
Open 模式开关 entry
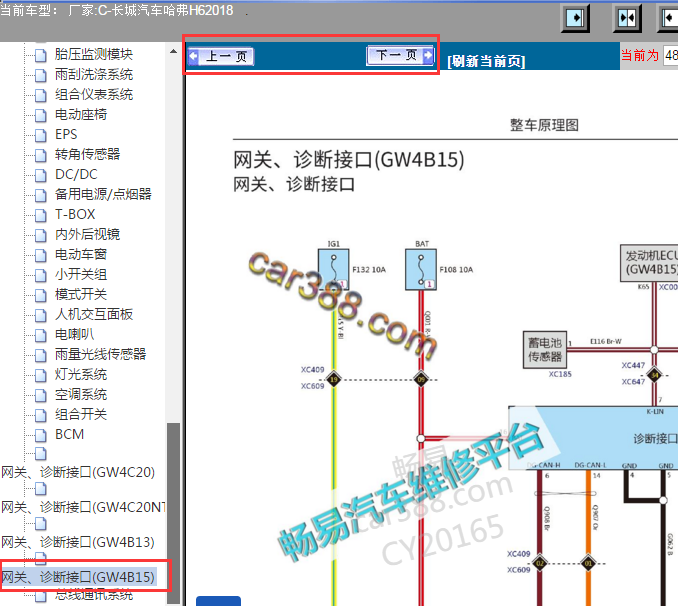click(80, 294)
